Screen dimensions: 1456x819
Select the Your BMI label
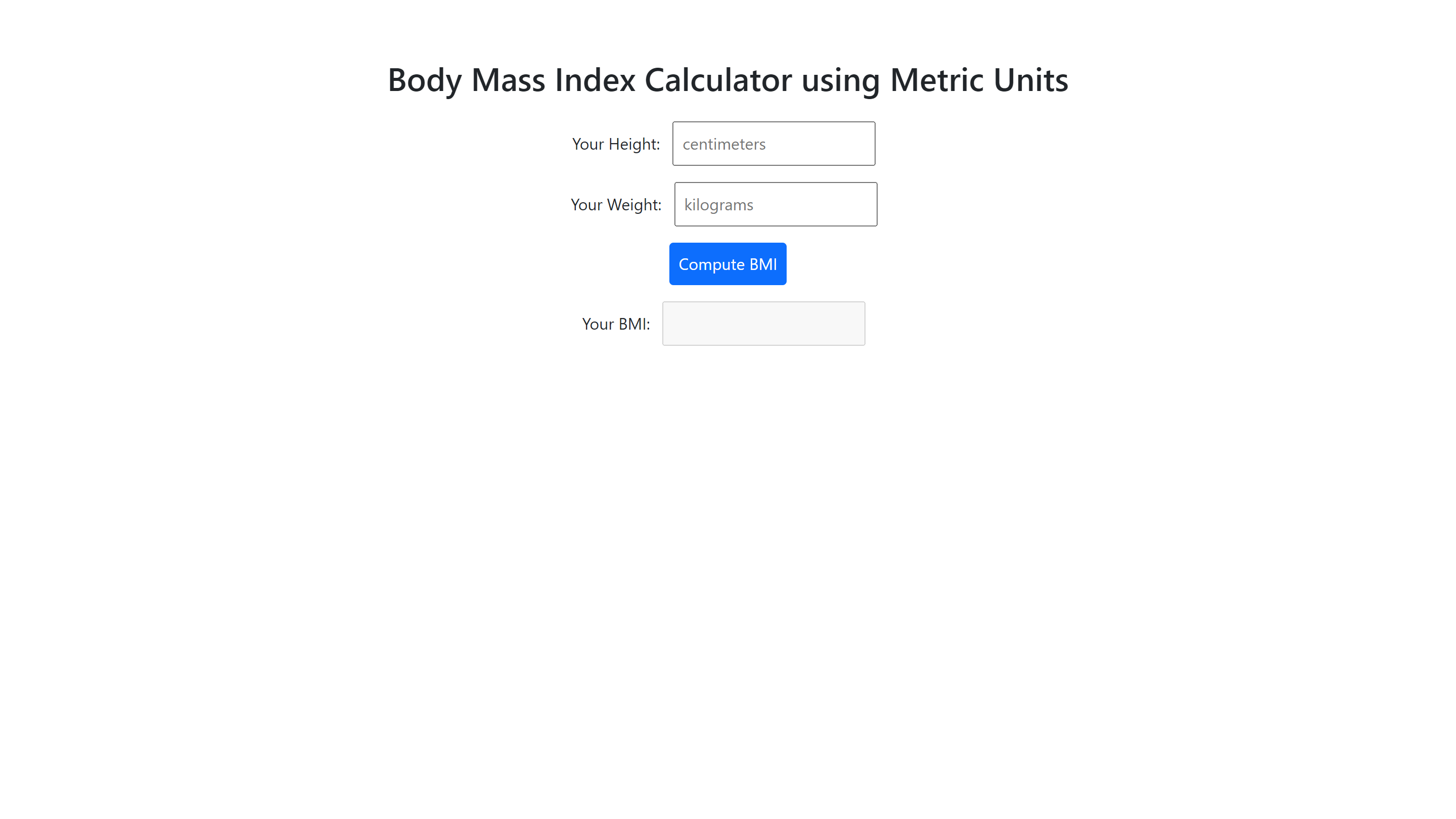[x=616, y=324]
